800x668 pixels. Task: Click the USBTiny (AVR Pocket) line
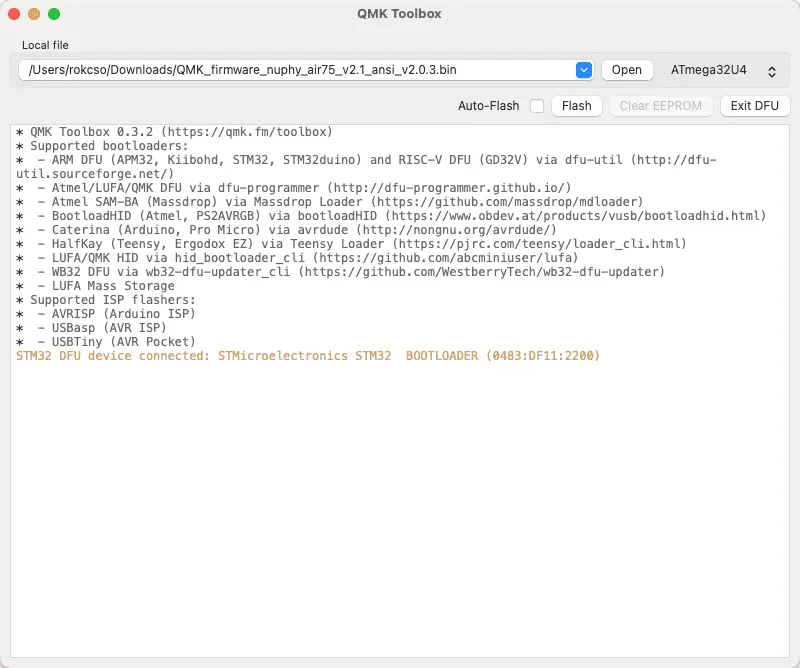(106, 341)
